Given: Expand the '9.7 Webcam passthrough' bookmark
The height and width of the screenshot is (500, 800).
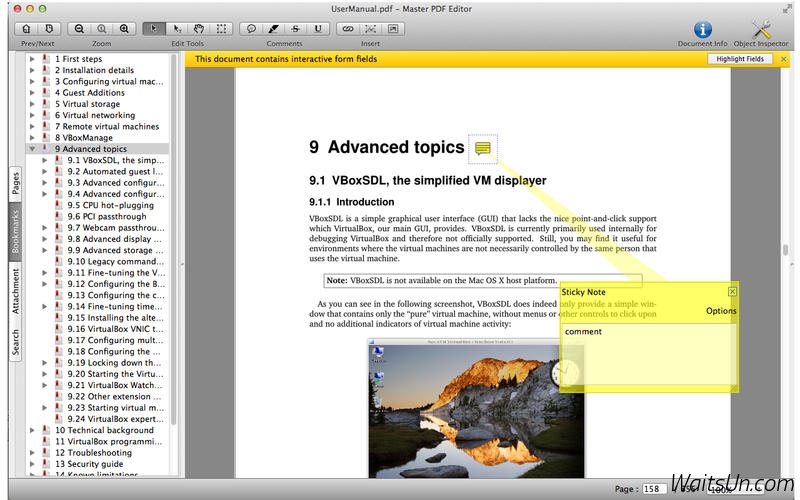Looking at the screenshot, I should [x=44, y=228].
